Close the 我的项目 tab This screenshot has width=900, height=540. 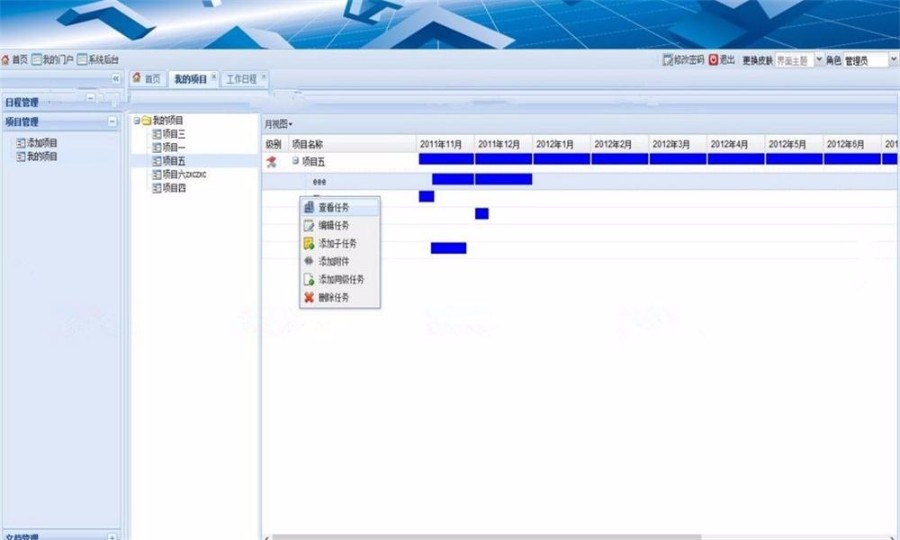point(214,76)
